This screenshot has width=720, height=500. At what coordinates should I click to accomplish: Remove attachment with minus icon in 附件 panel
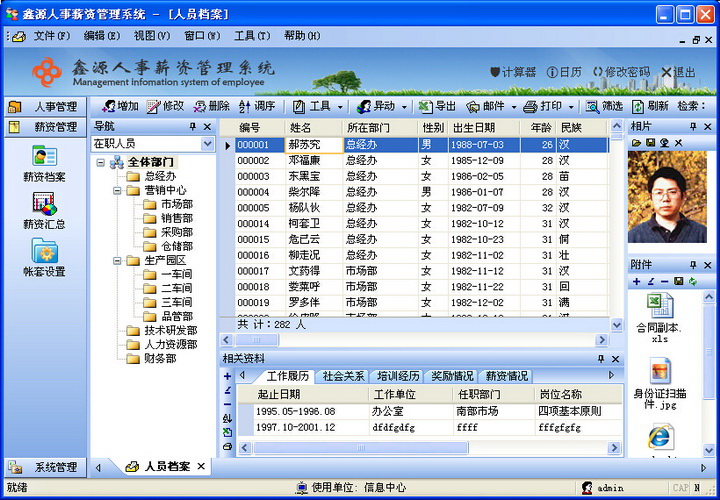click(664, 281)
